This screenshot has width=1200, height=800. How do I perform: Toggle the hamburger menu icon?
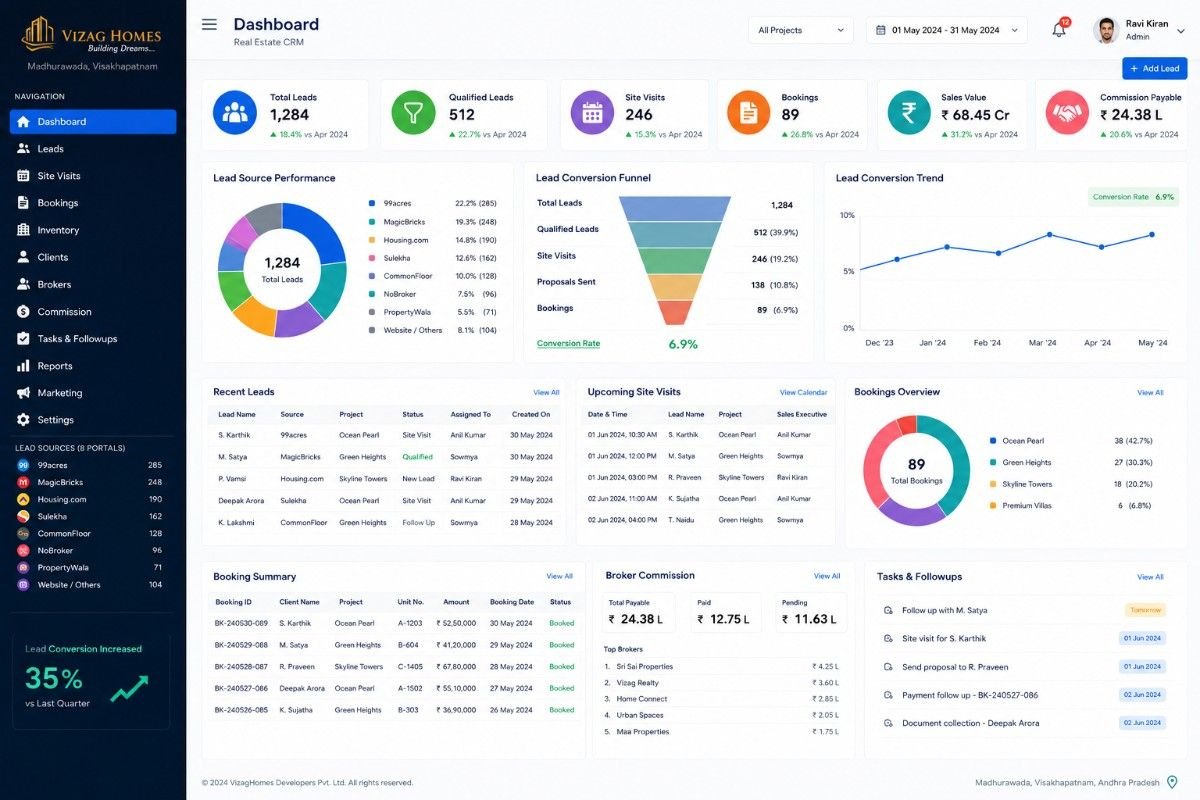click(209, 24)
